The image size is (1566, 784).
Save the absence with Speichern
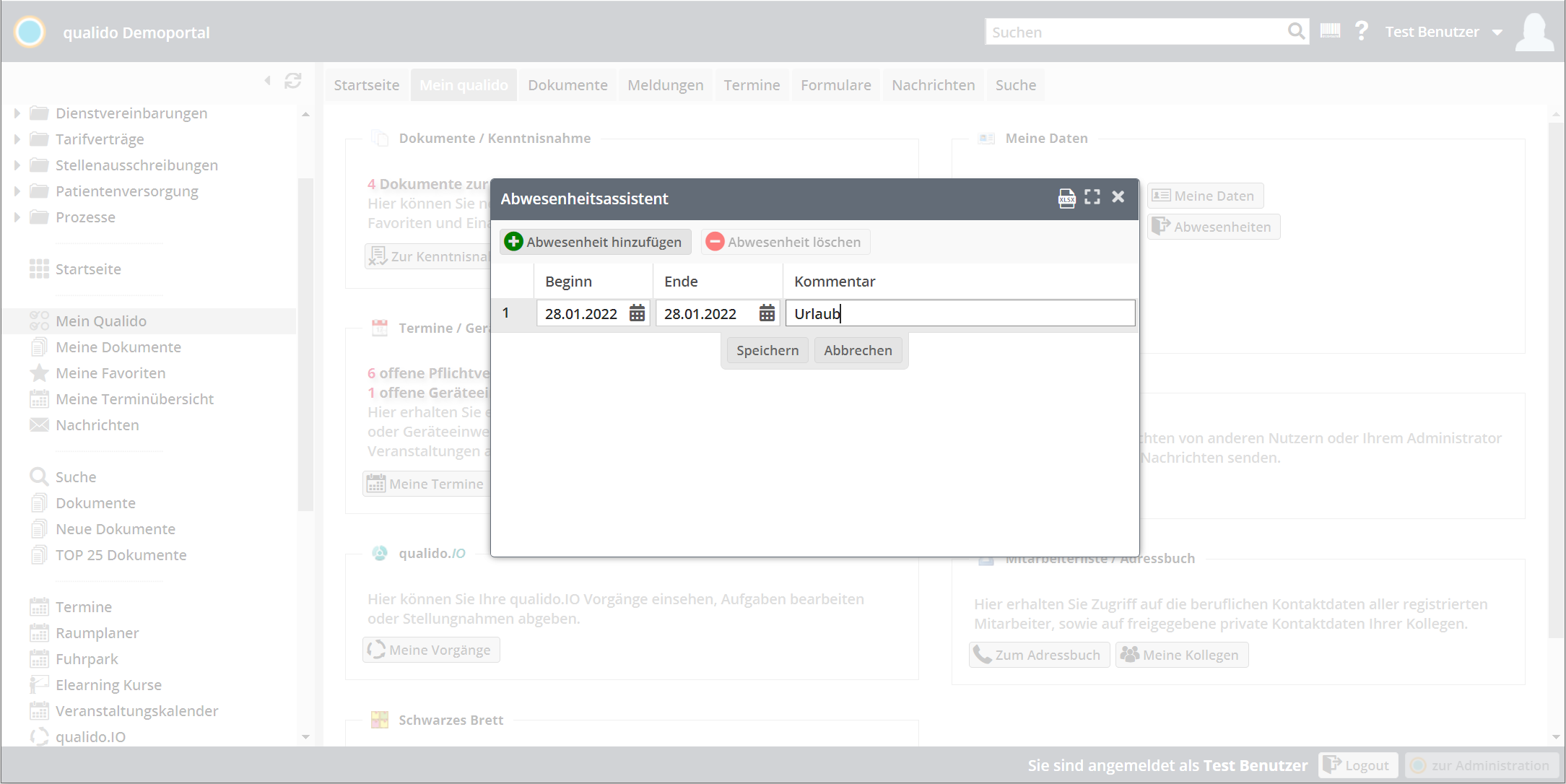(767, 351)
